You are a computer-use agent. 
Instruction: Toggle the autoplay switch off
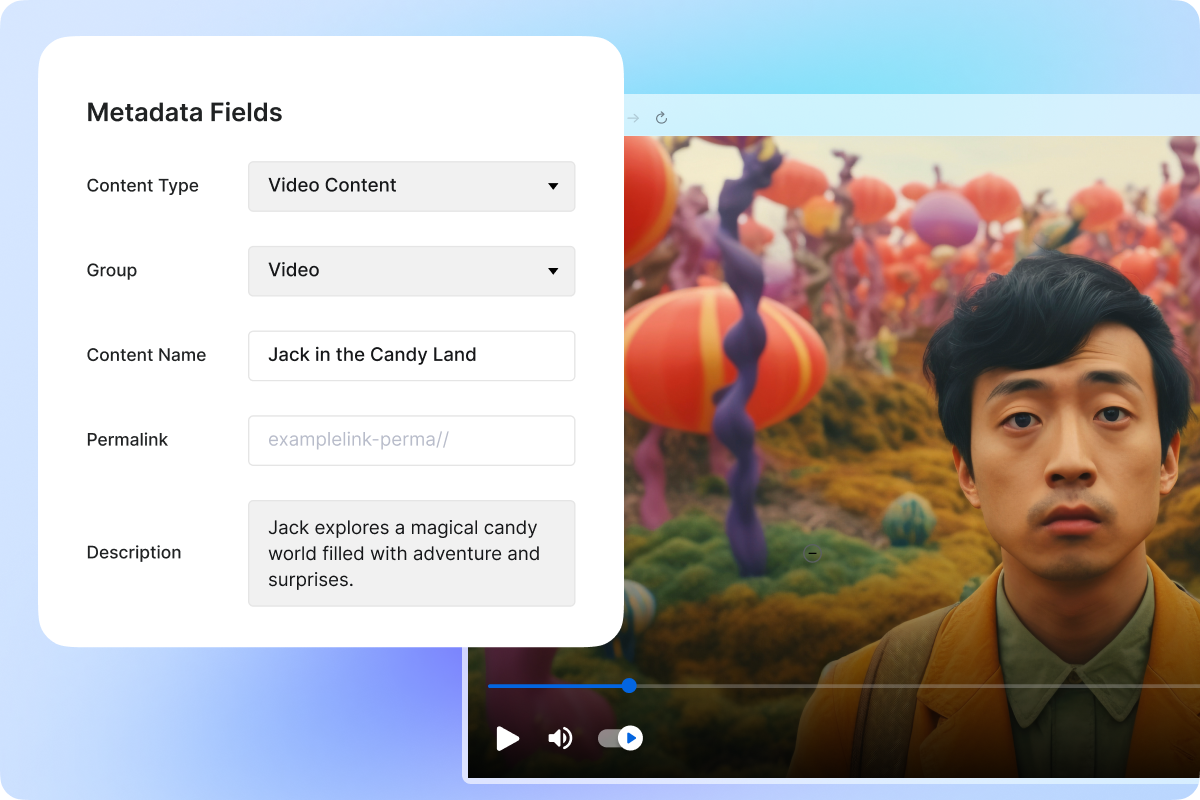point(620,739)
